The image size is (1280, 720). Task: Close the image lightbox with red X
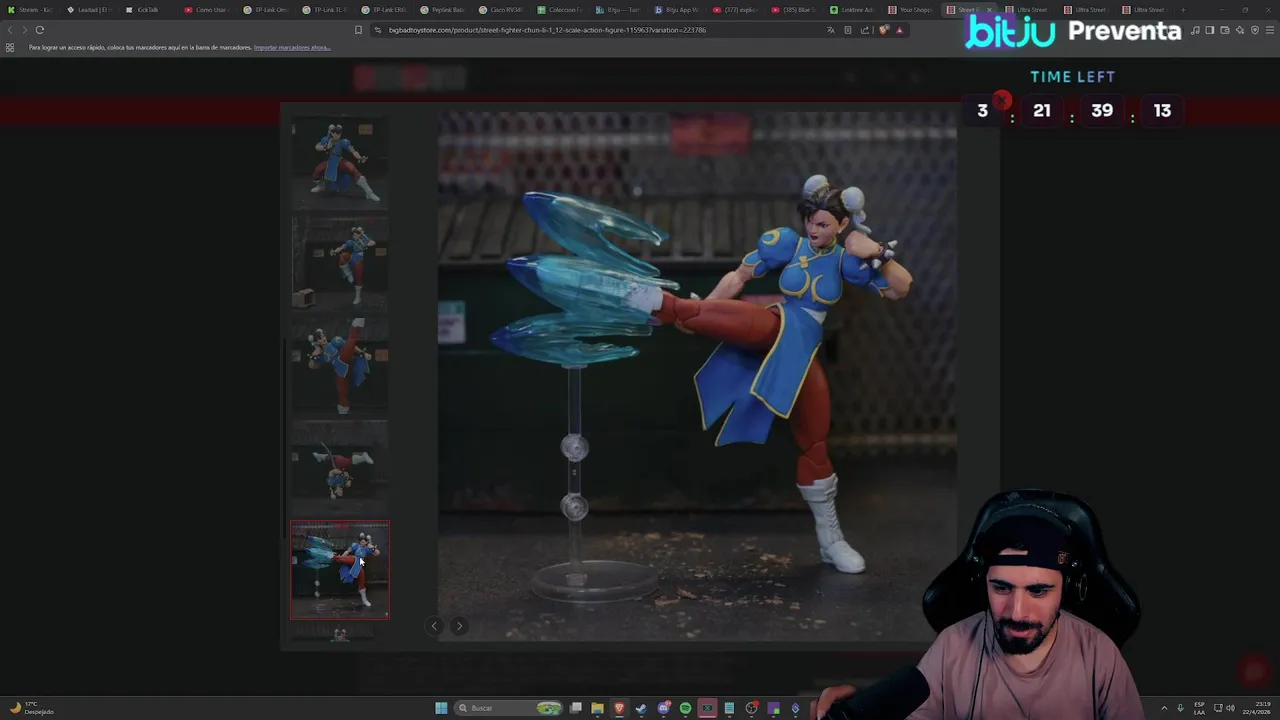(1002, 101)
